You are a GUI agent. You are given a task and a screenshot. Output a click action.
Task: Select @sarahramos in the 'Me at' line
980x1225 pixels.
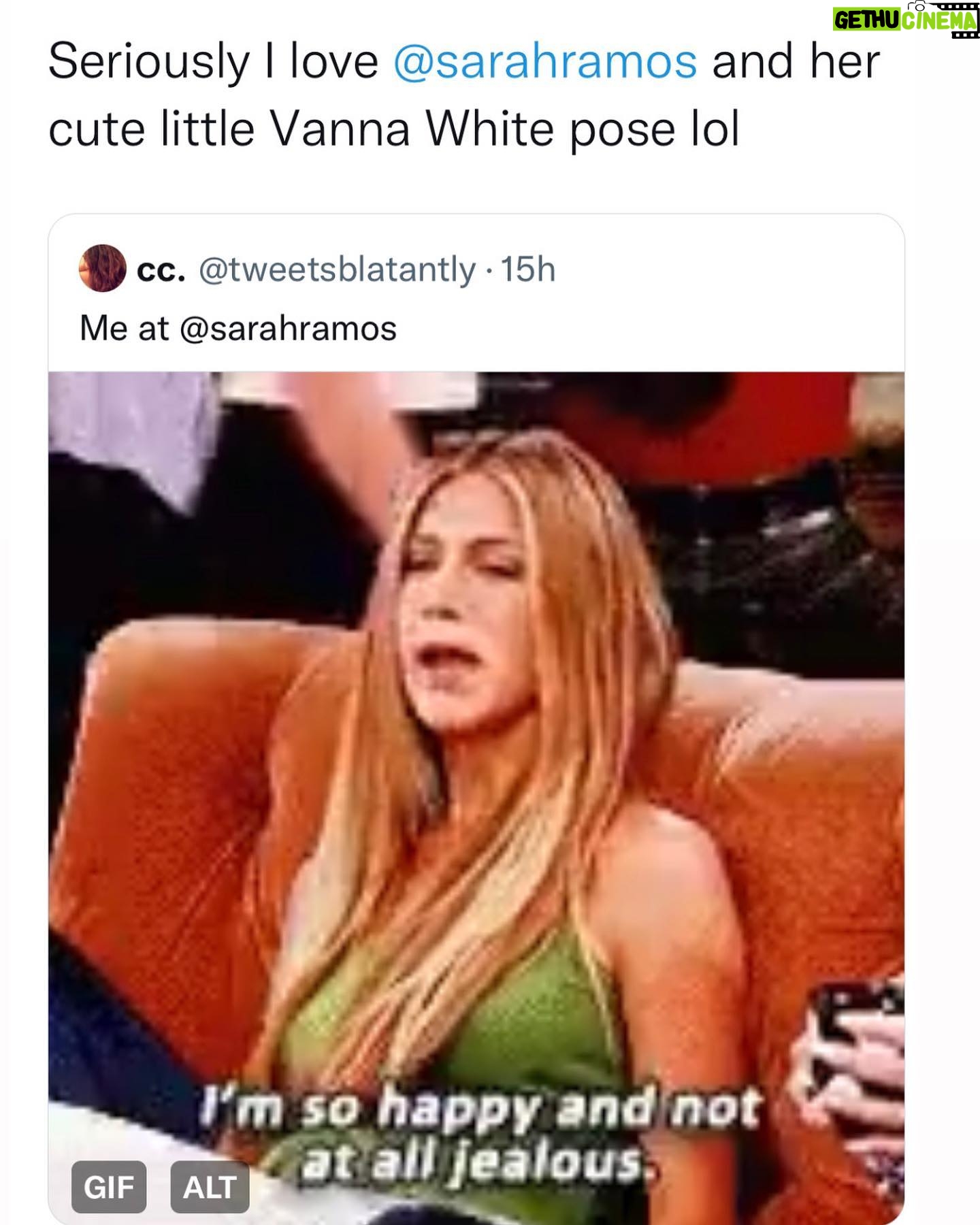pos(288,329)
